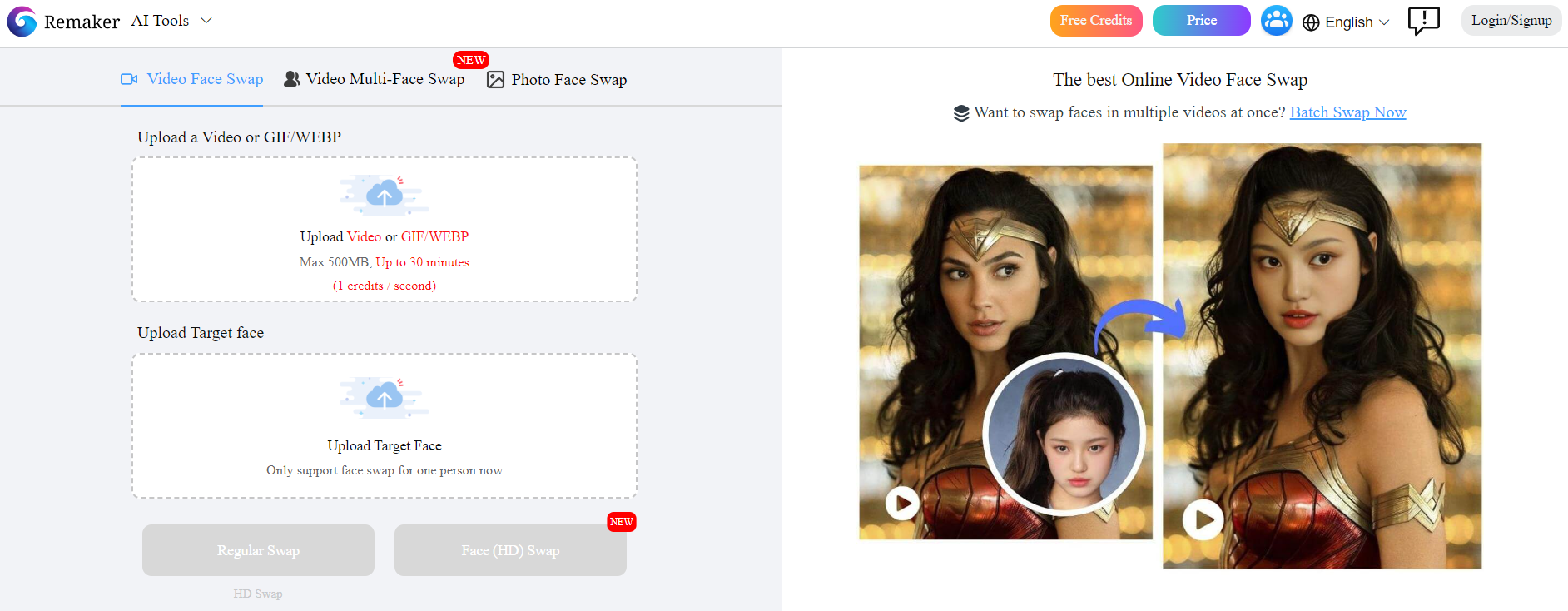
Task: Click the Free Credits button
Action: click(1096, 21)
